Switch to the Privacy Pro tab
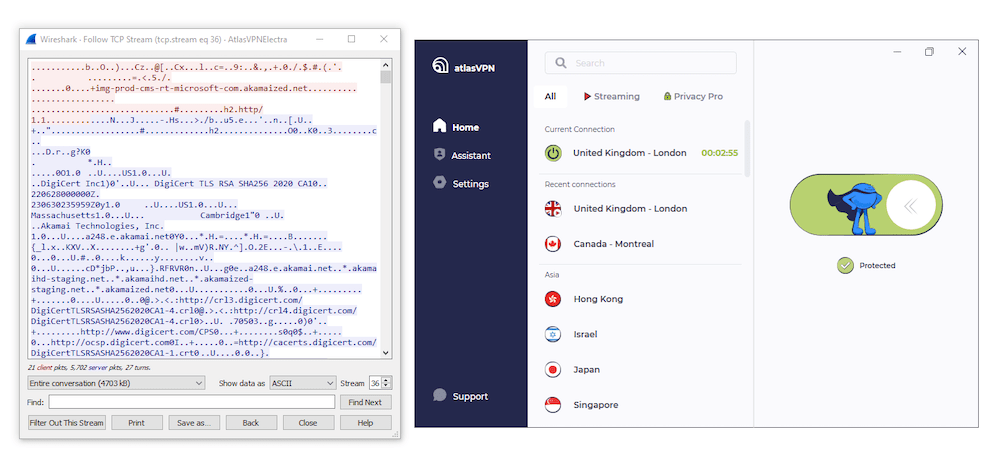The width and height of the screenshot is (1000, 473). point(693,96)
